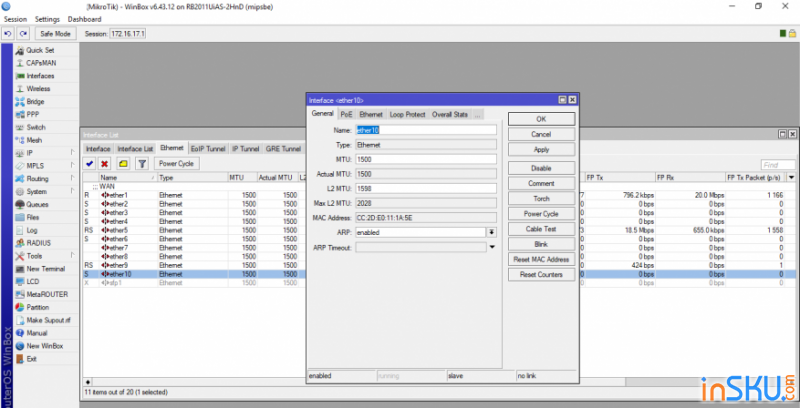Click the filter funnel icon
The height and width of the screenshot is (408, 800).
[x=142, y=164]
